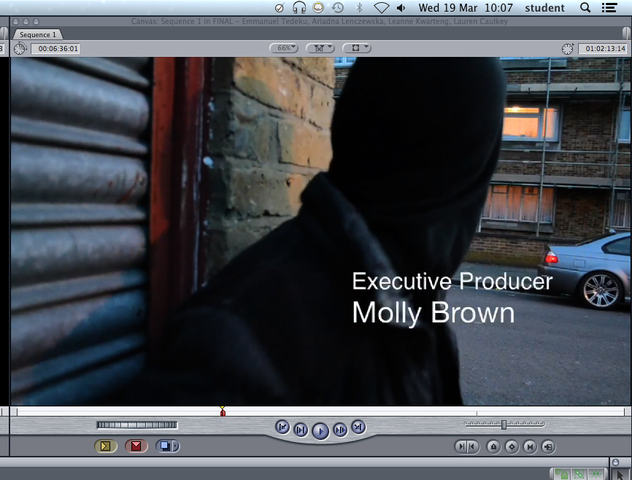Click the canvas scrubber bar
632x480 pixels.
coord(320,411)
